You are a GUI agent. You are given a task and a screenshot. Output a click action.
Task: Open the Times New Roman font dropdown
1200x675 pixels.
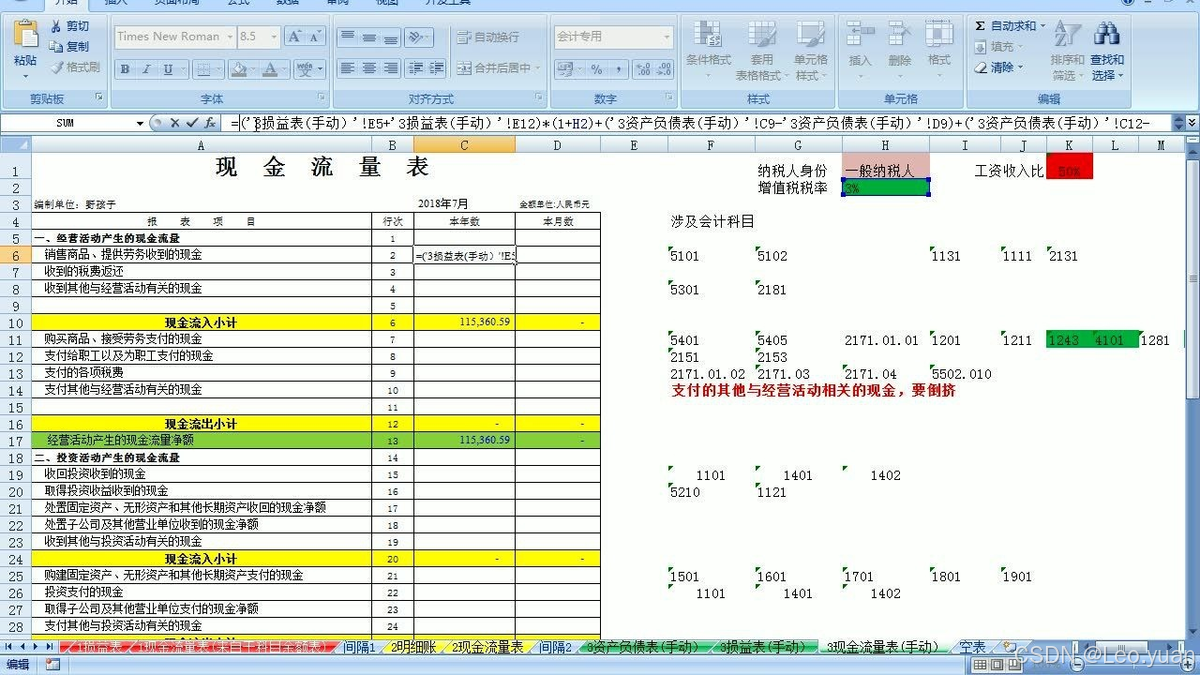(x=229, y=37)
